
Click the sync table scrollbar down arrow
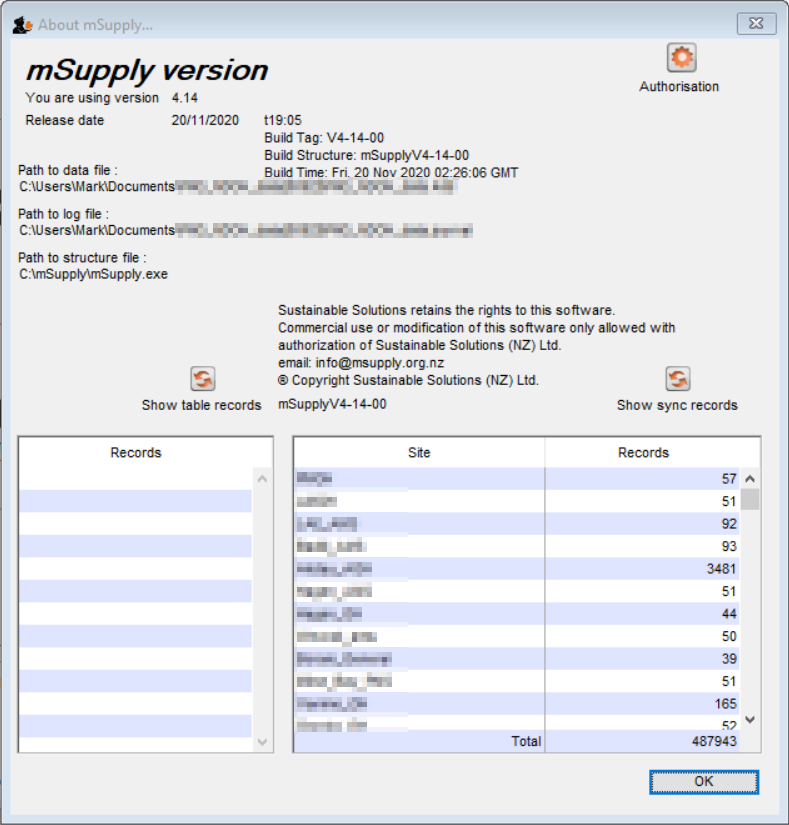[x=749, y=719]
